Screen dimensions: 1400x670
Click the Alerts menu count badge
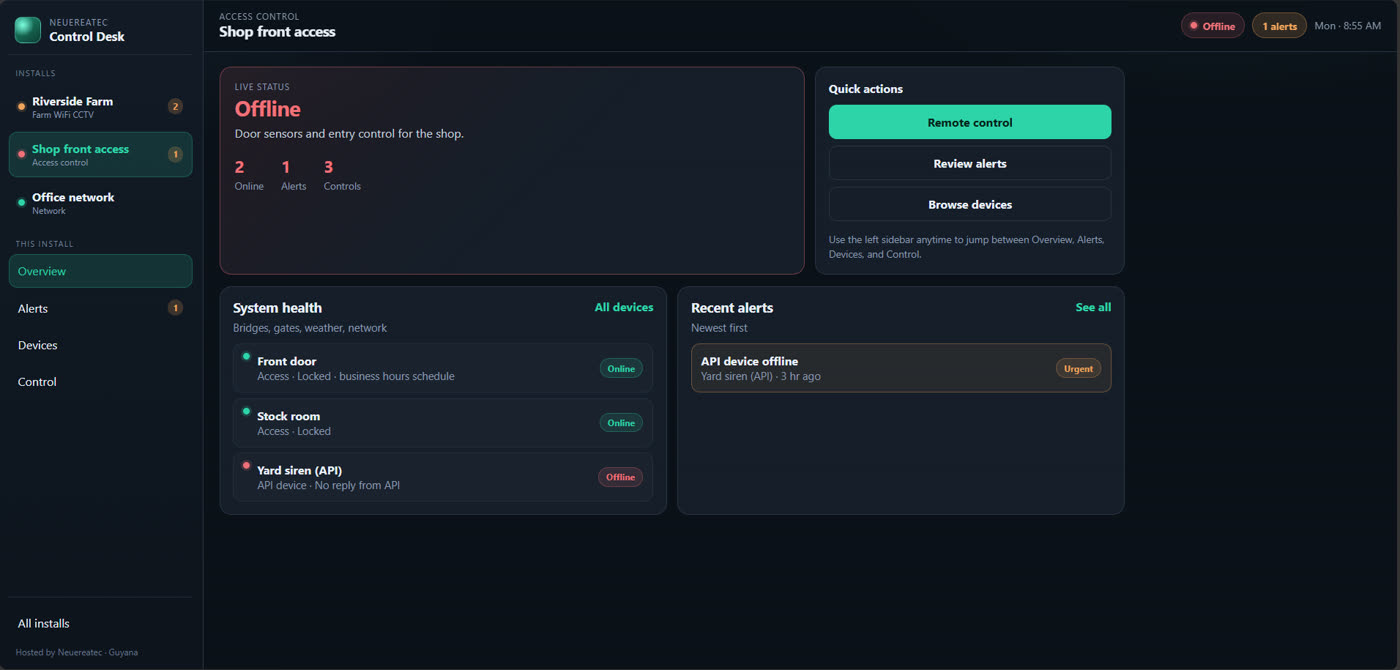pos(175,308)
